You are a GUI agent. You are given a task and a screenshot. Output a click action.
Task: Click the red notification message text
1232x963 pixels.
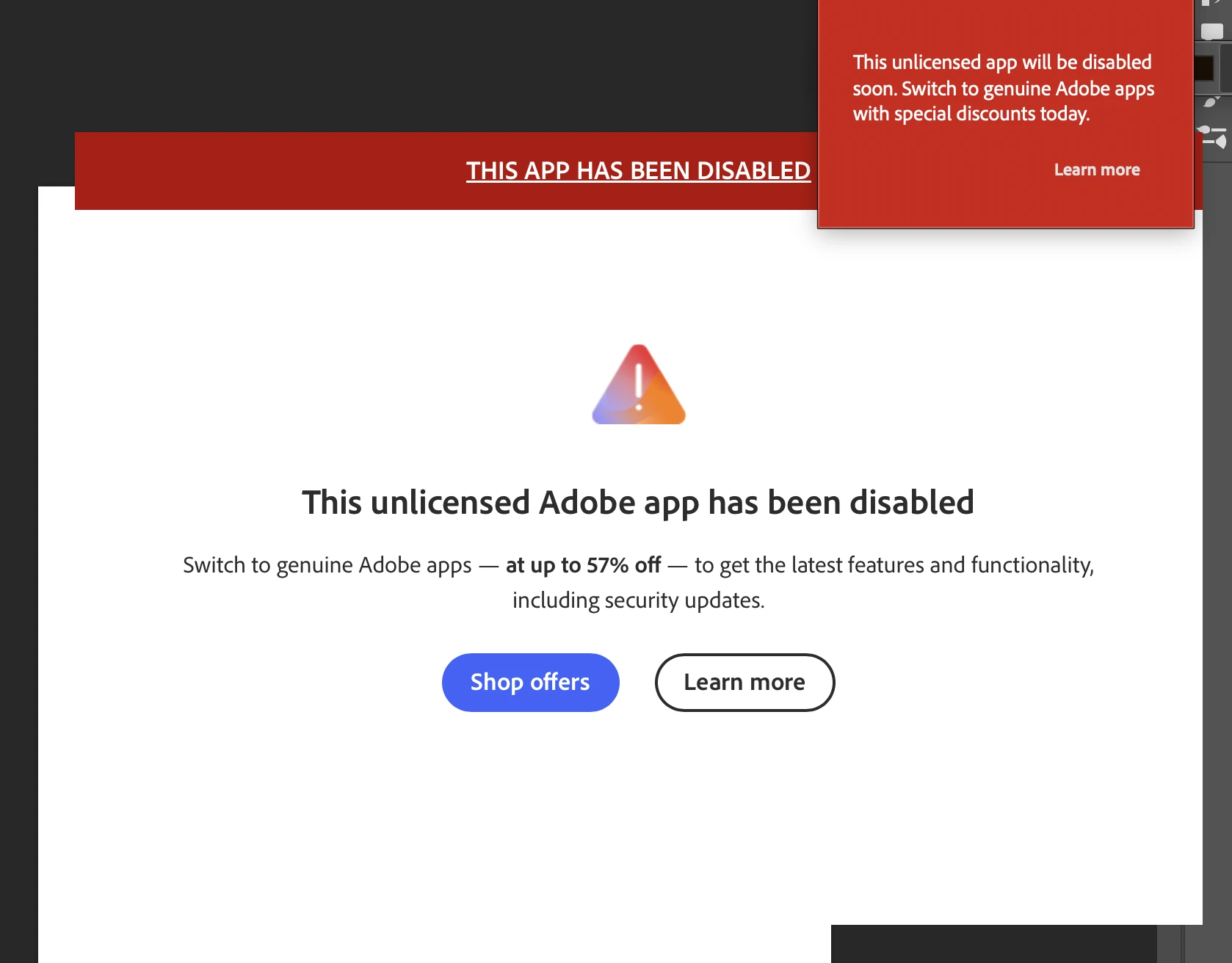(1003, 88)
